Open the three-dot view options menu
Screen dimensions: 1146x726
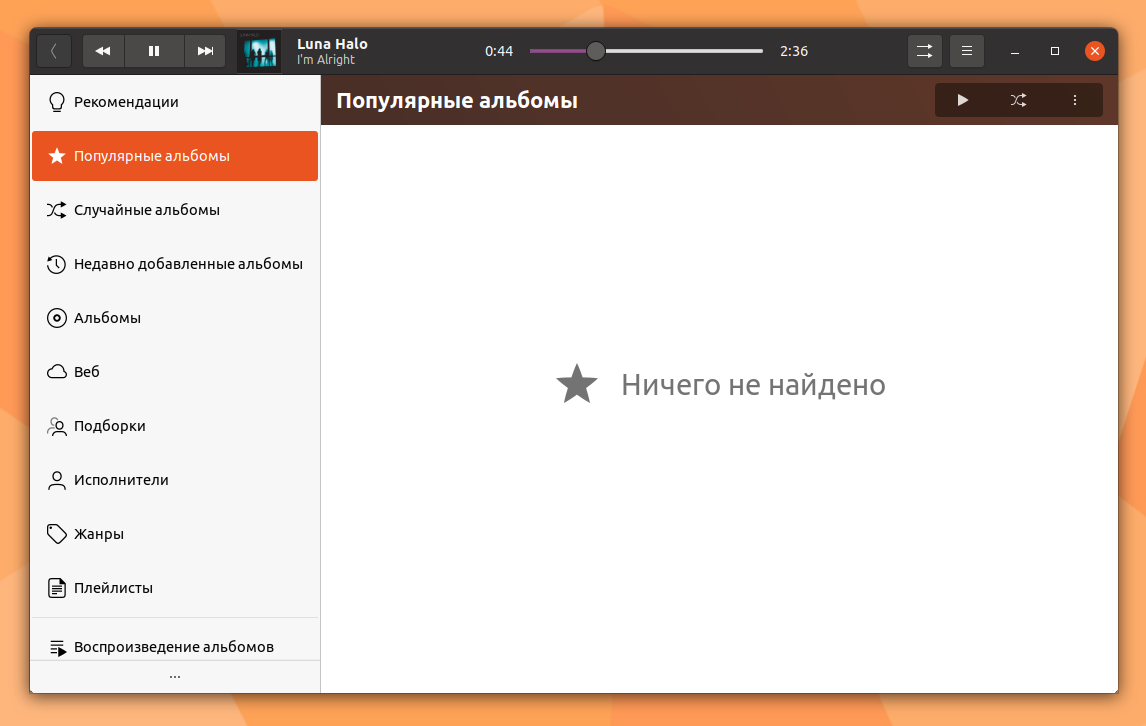pyautogui.click(x=1074, y=100)
